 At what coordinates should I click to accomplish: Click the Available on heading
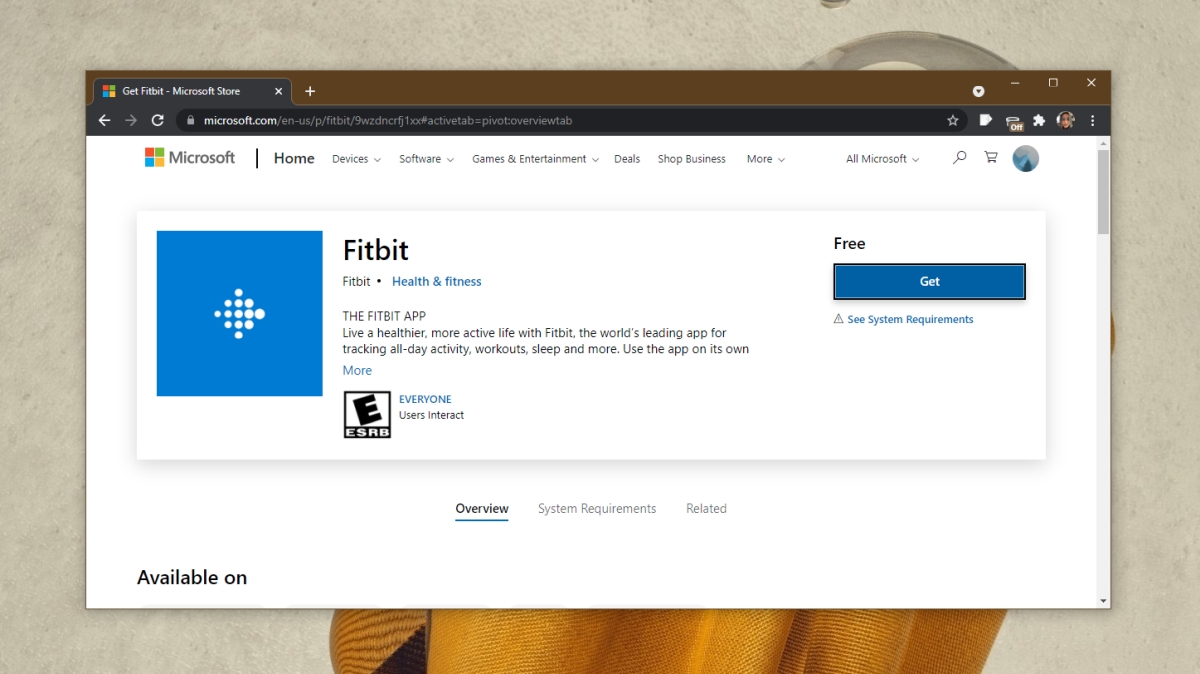coord(192,578)
